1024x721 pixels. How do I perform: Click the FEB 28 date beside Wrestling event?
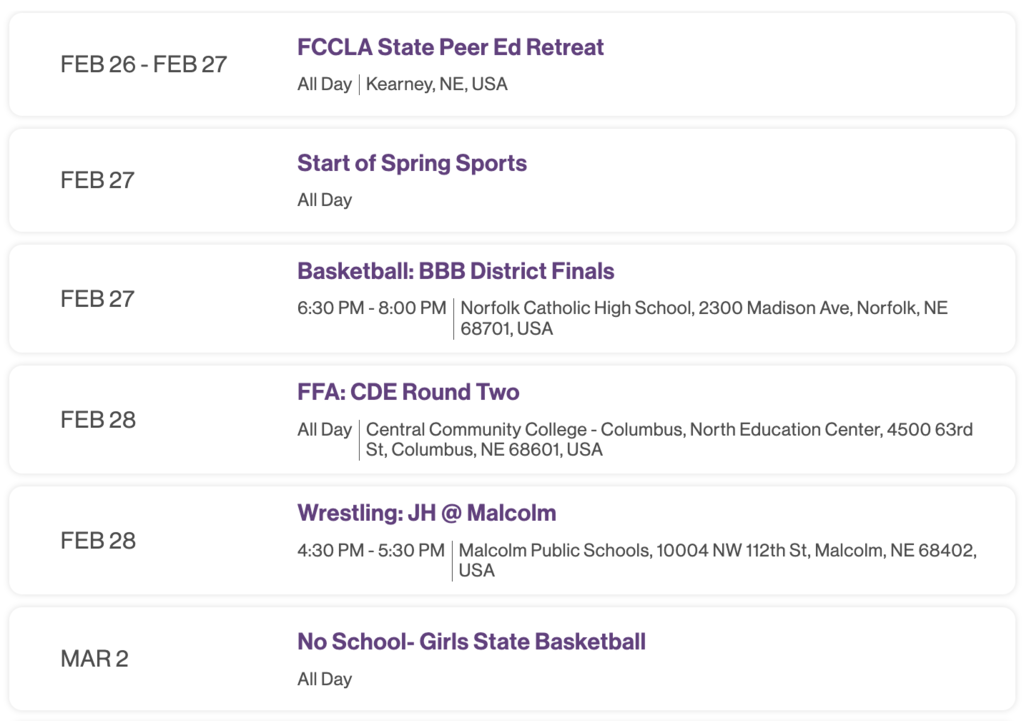coord(98,540)
